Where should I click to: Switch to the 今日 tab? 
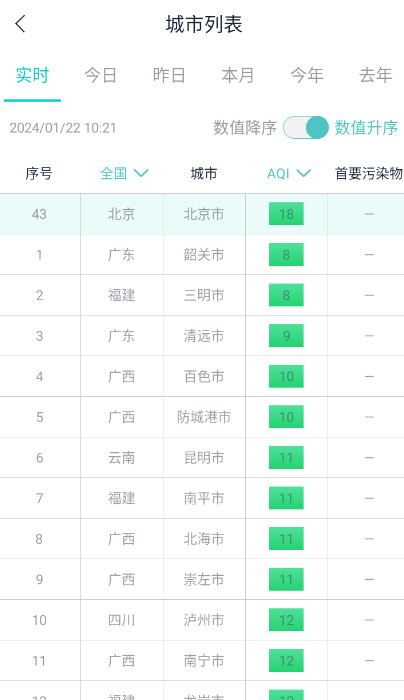(x=100, y=75)
